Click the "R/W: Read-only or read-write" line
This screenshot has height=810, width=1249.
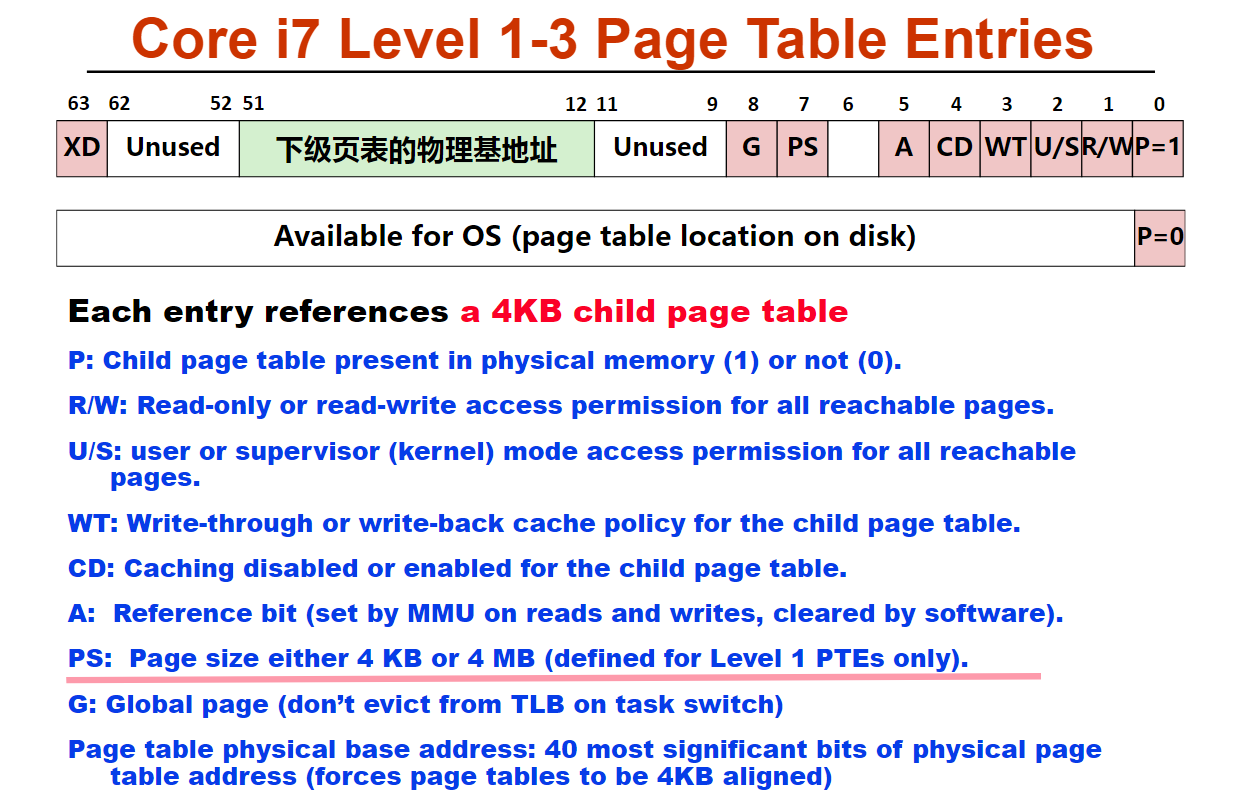coord(561,406)
